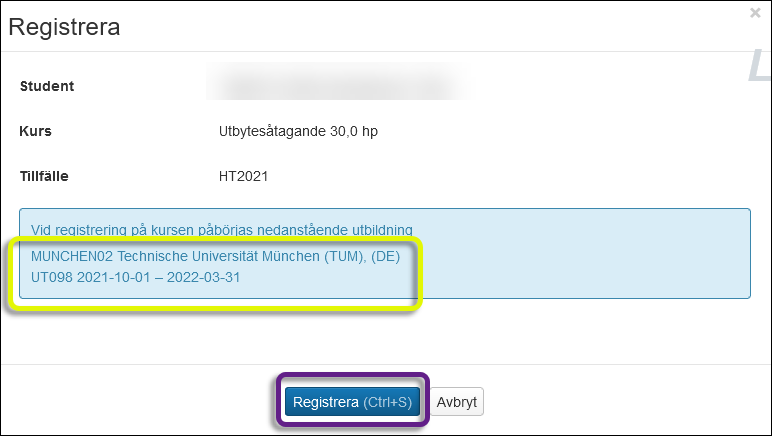Click the HT2021 value
Image resolution: width=772 pixels, height=436 pixels.
[244, 176]
